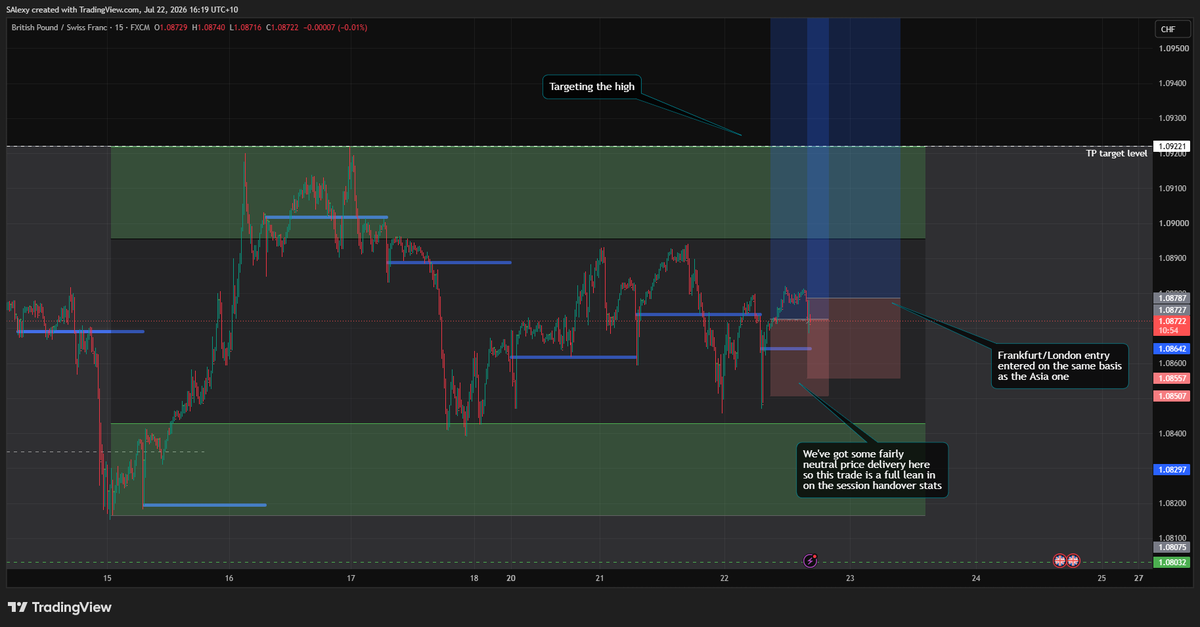Viewport: 1200px width, 627px height.
Task: Click the 1.08900 price scale tick
Action: pos(1172,258)
